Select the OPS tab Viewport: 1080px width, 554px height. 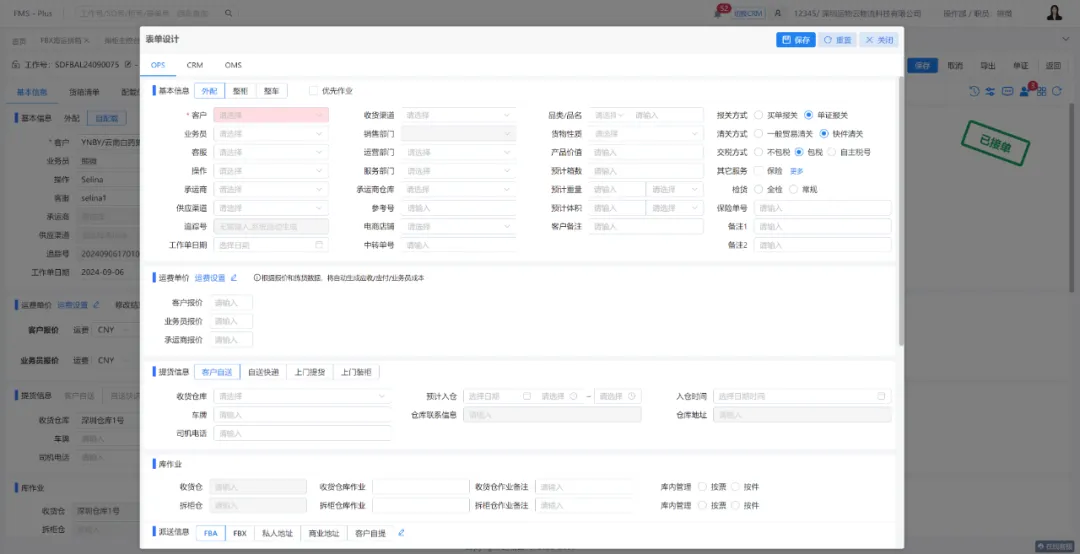click(x=158, y=65)
